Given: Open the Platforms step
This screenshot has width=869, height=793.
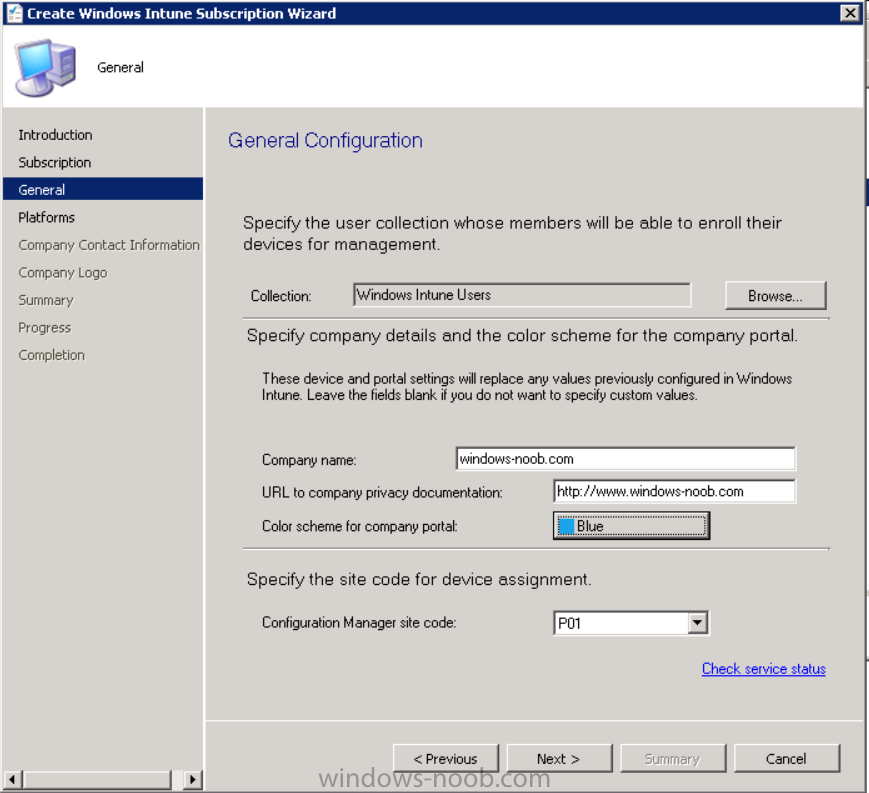Looking at the screenshot, I should pos(47,217).
